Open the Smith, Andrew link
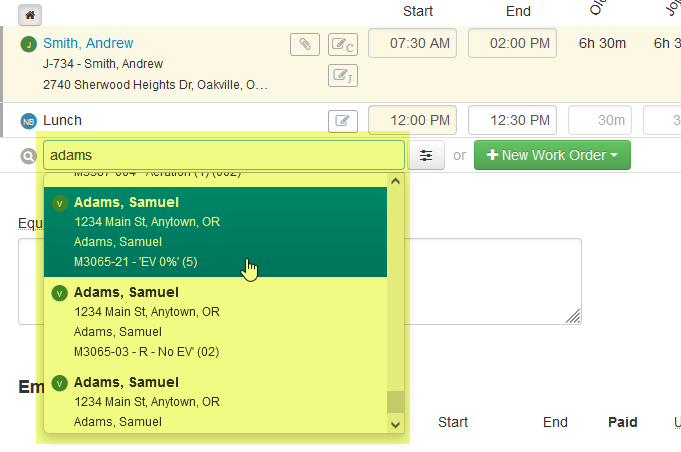The height and width of the screenshot is (452, 681). [x=88, y=44]
